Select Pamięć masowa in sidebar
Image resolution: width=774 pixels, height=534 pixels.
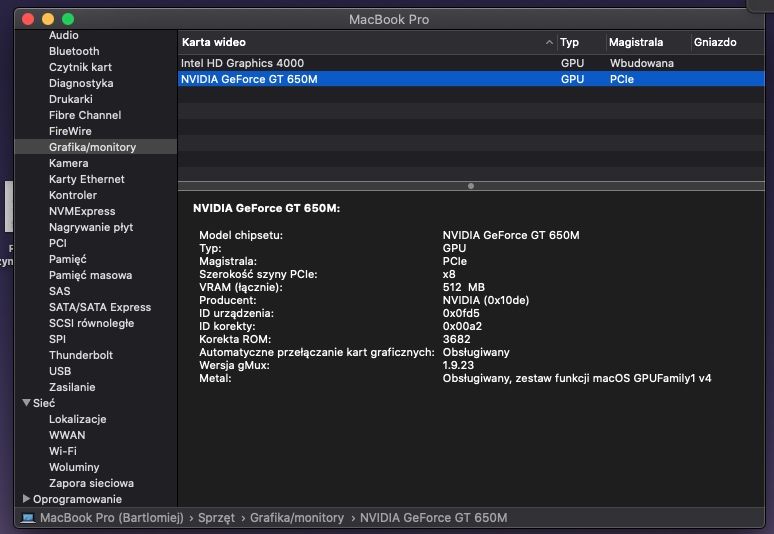click(x=90, y=275)
